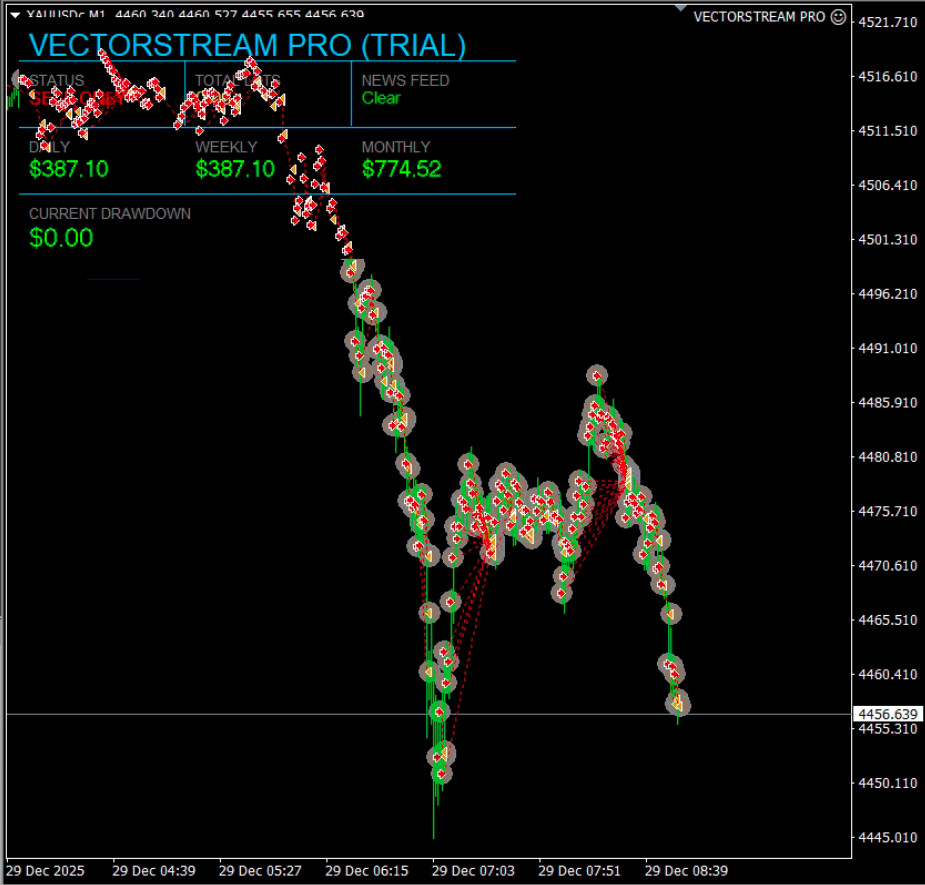
Task: Click the current price tag 4456.639
Action: click(888, 714)
